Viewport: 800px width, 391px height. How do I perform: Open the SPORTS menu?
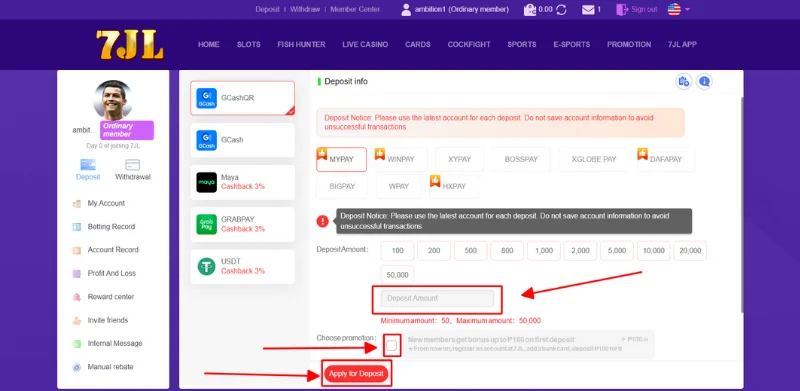click(521, 44)
